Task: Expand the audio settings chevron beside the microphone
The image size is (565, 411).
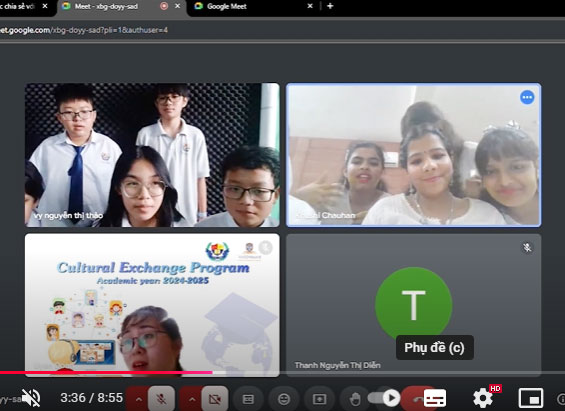Action: 138,399
